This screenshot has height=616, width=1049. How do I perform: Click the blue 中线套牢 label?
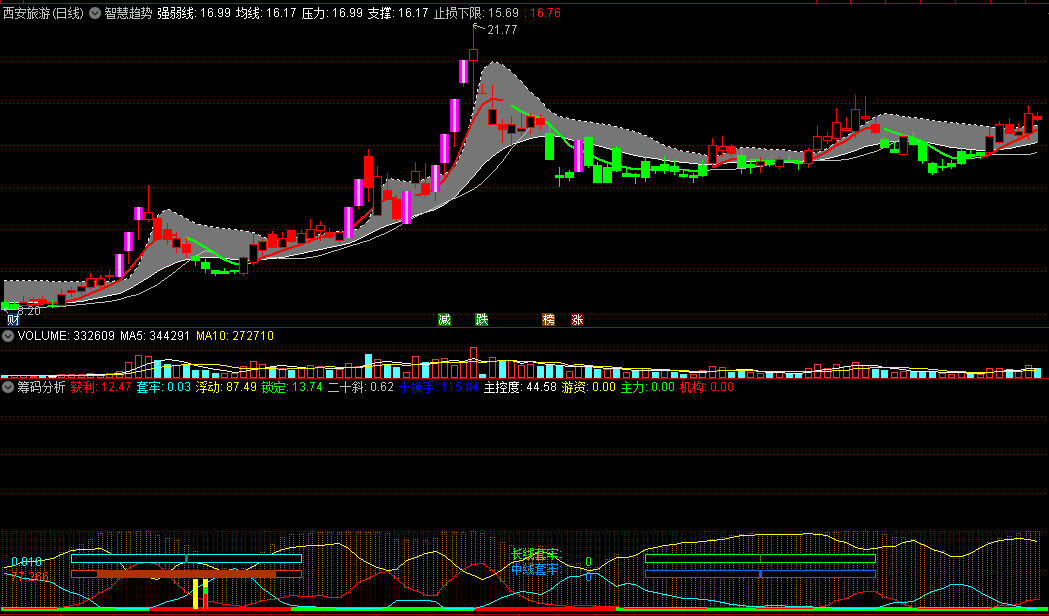[536, 570]
